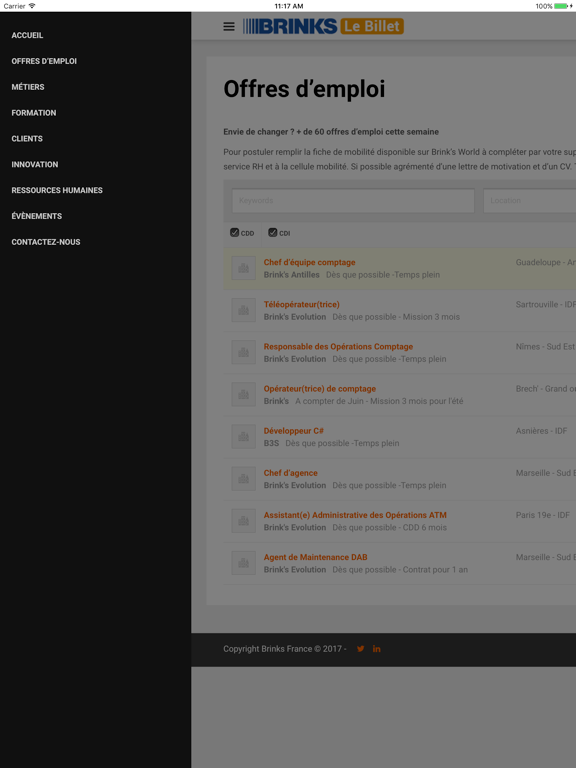576x768 pixels.
Task: Open the Responsable des Opérations Comptage offer
Action: click(338, 347)
